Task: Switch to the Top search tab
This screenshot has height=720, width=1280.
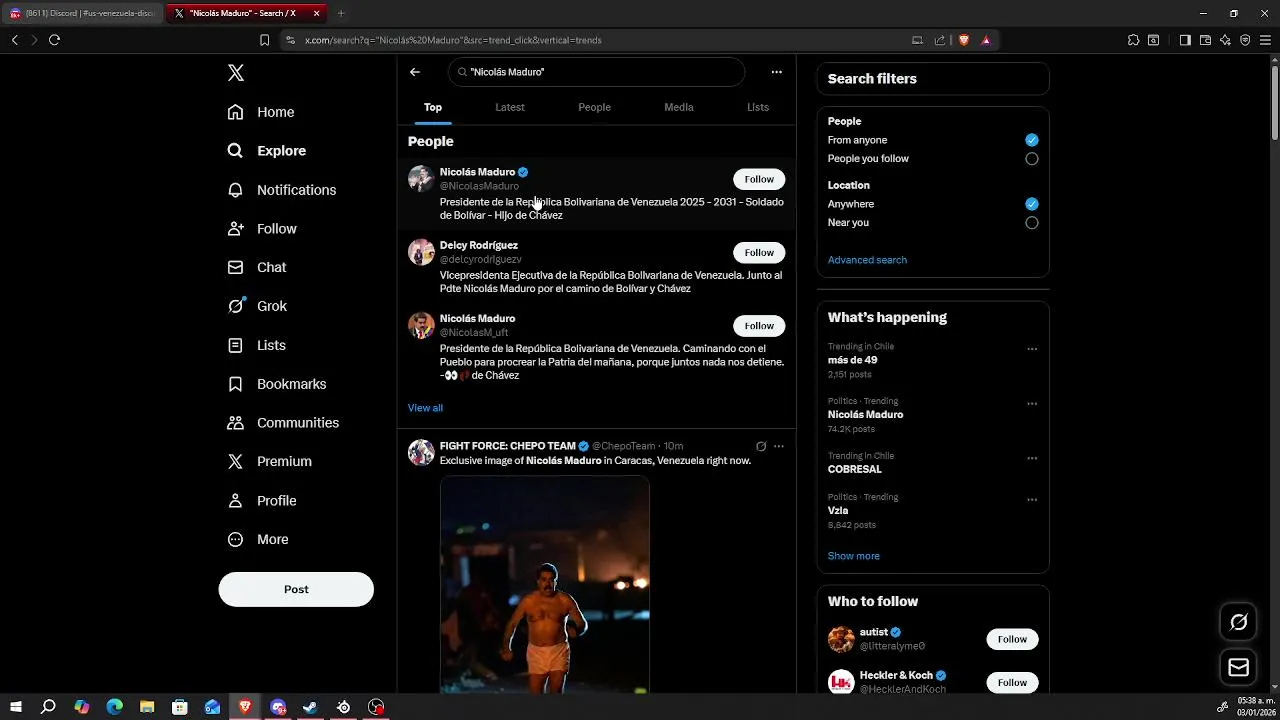Action: pos(433,107)
